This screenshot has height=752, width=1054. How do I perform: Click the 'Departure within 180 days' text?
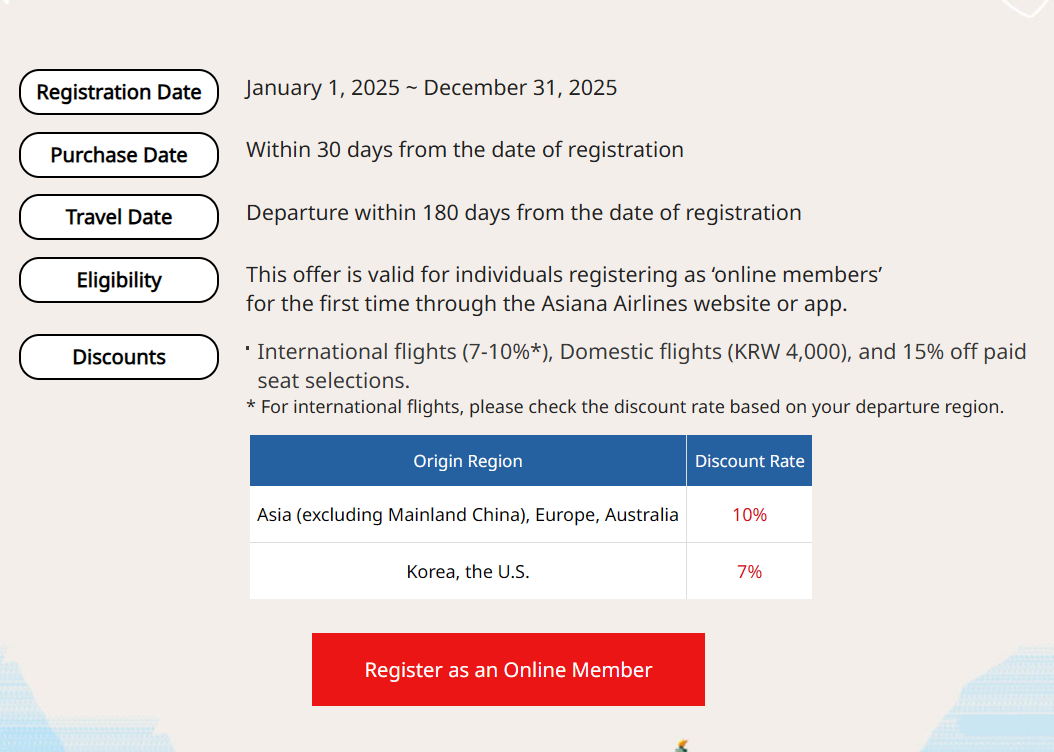523,213
